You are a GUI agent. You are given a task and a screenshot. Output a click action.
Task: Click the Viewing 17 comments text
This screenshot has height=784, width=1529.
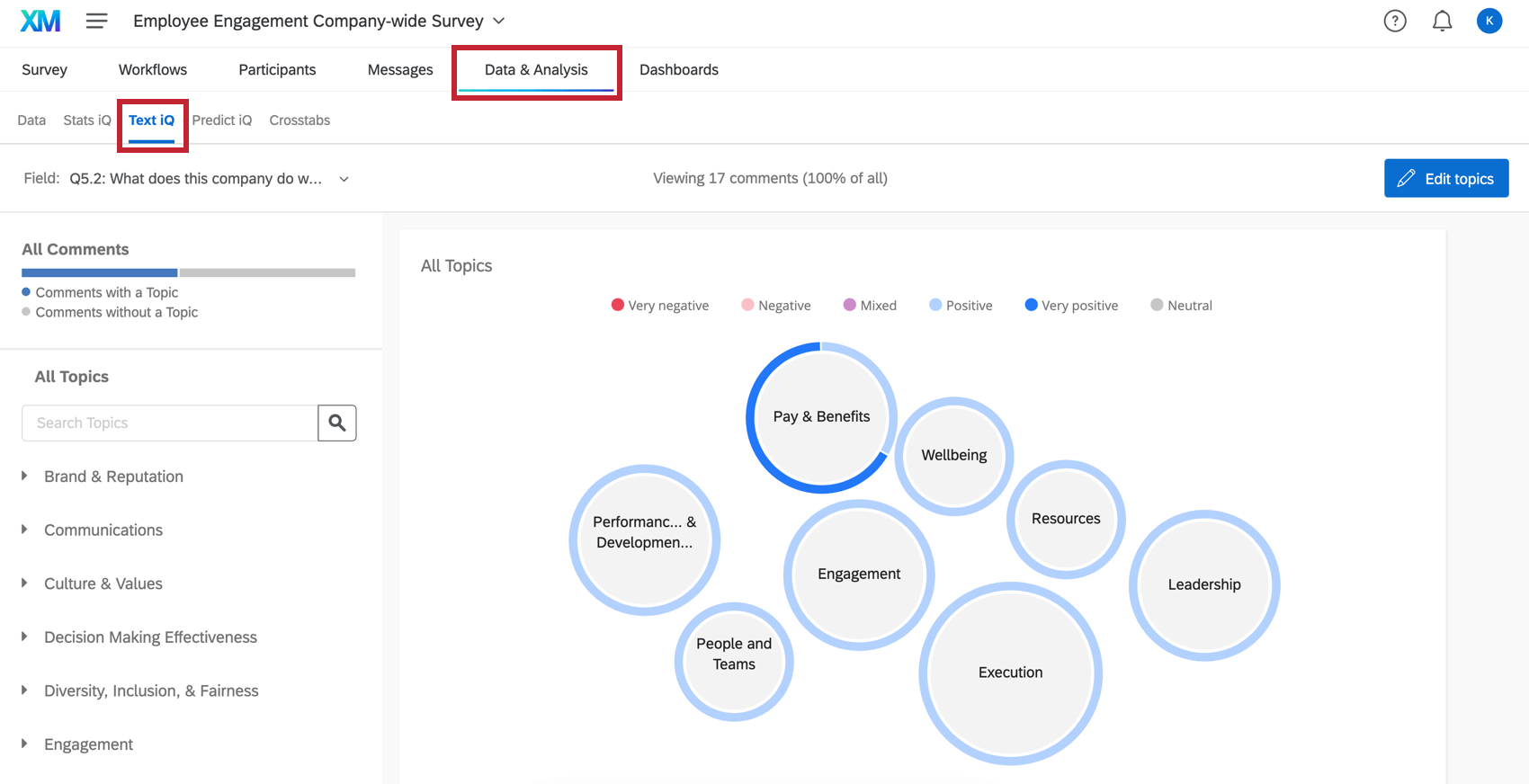click(770, 178)
